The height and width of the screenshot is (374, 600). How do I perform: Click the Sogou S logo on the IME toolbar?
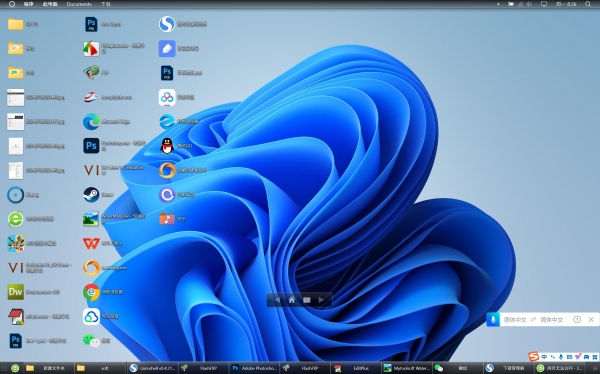coord(534,356)
